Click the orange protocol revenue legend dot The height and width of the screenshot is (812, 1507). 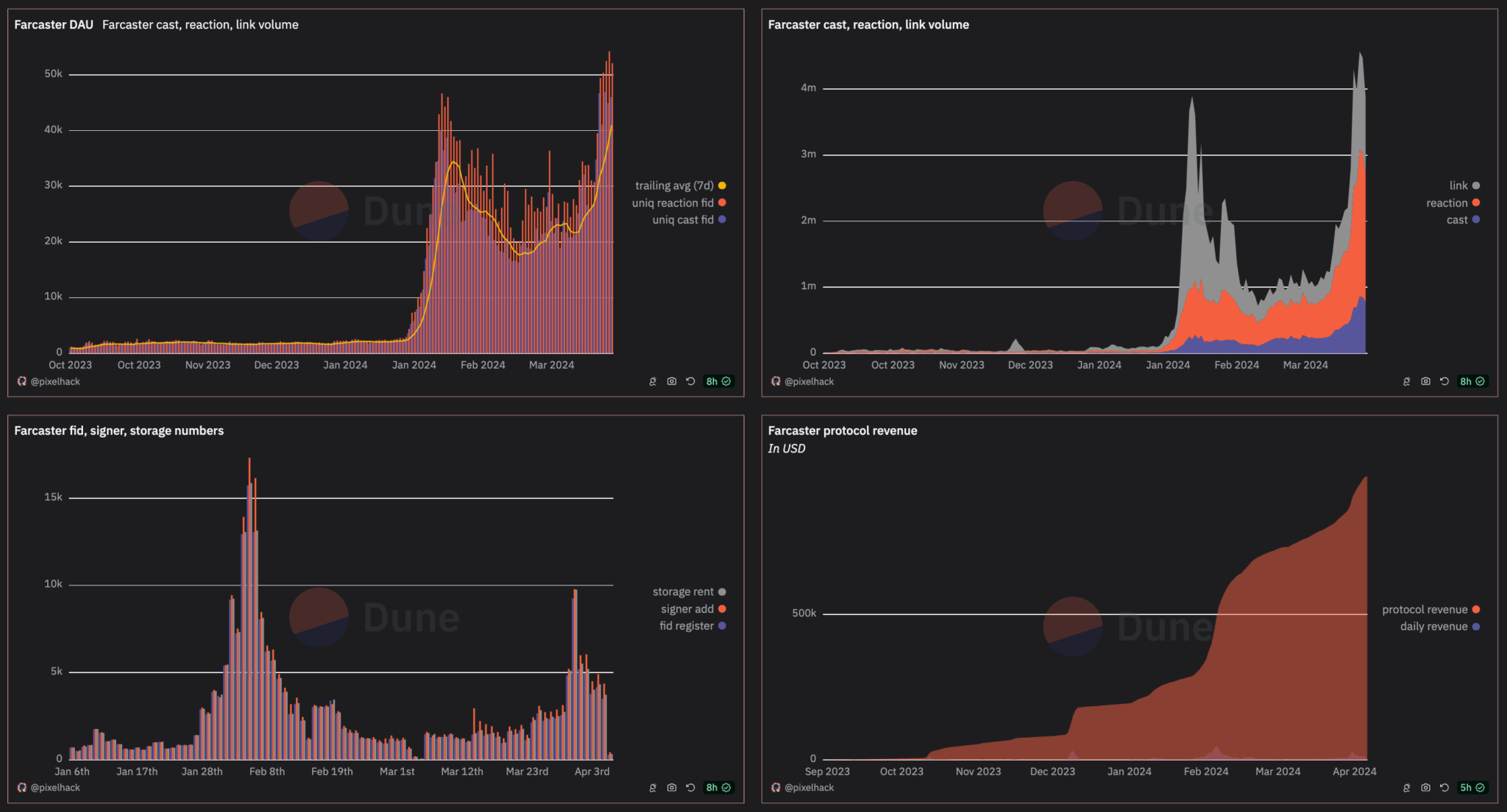point(1476,609)
